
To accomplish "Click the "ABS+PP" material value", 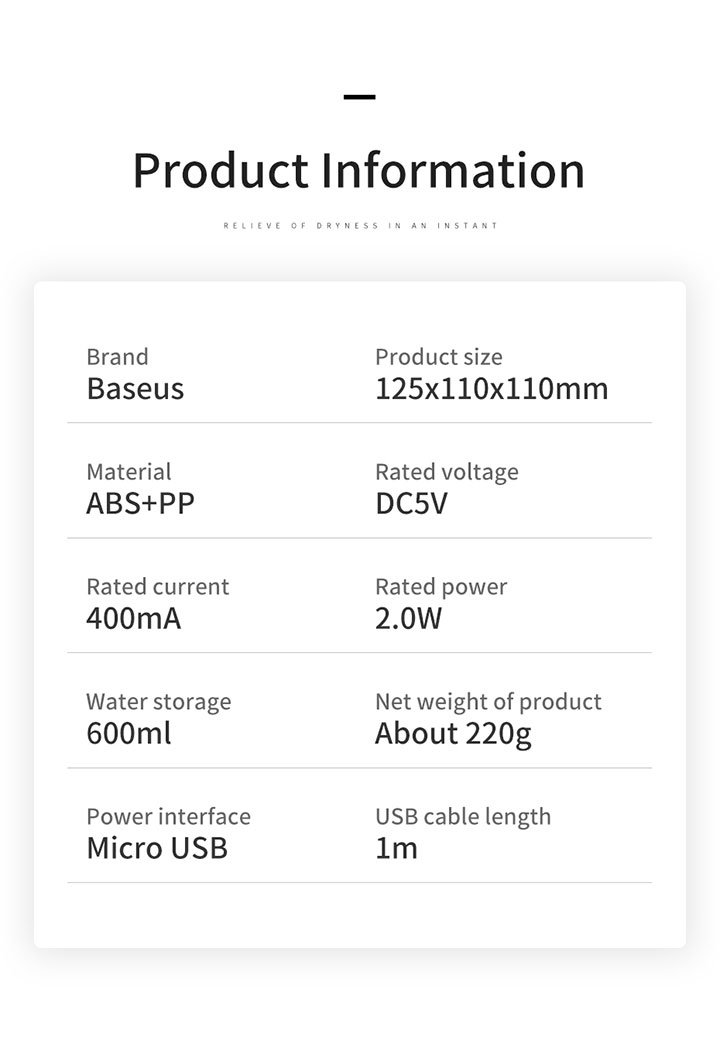I will pyautogui.click(x=140, y=503).
